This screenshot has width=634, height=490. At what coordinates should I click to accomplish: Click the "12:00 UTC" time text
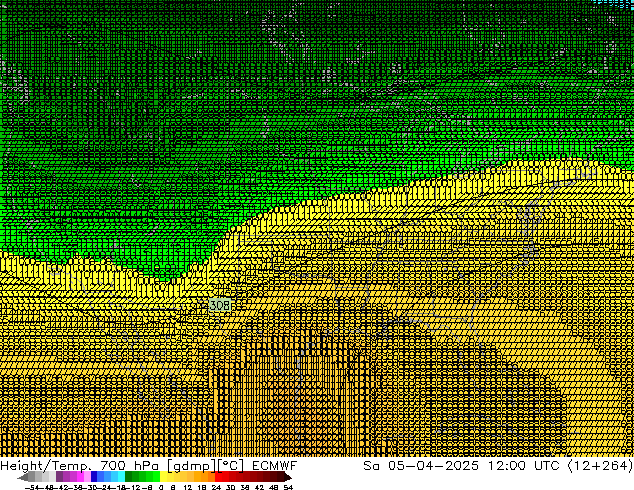(524, 465)
